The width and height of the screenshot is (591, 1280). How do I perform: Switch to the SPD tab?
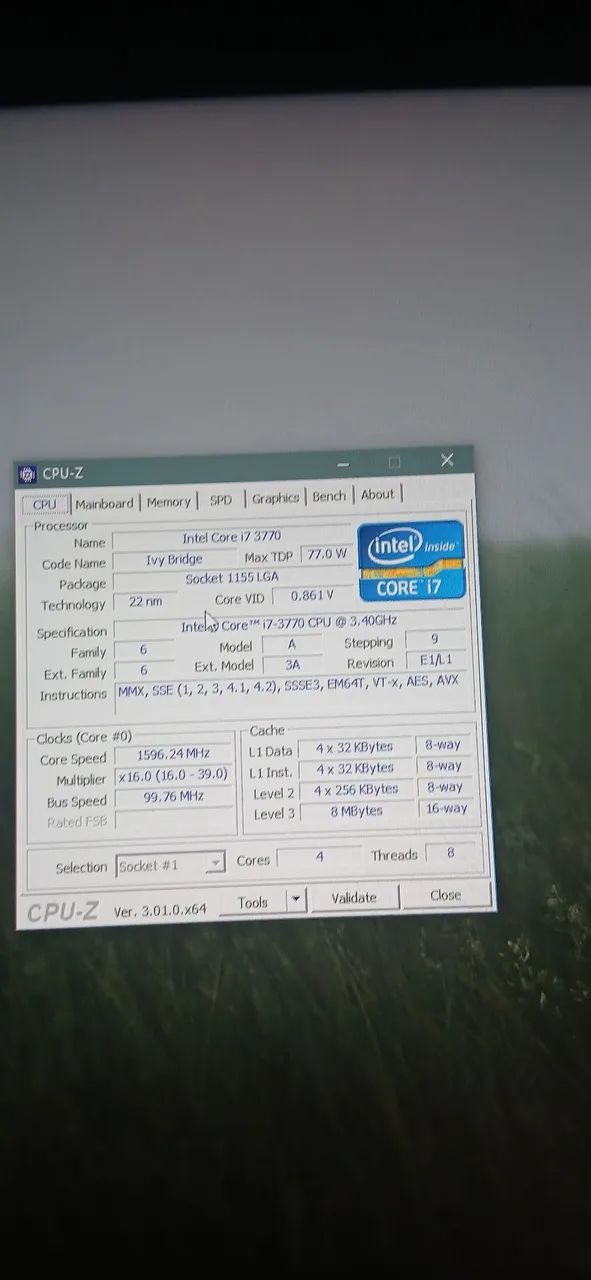pyautogui.click(x=220, y=500)
